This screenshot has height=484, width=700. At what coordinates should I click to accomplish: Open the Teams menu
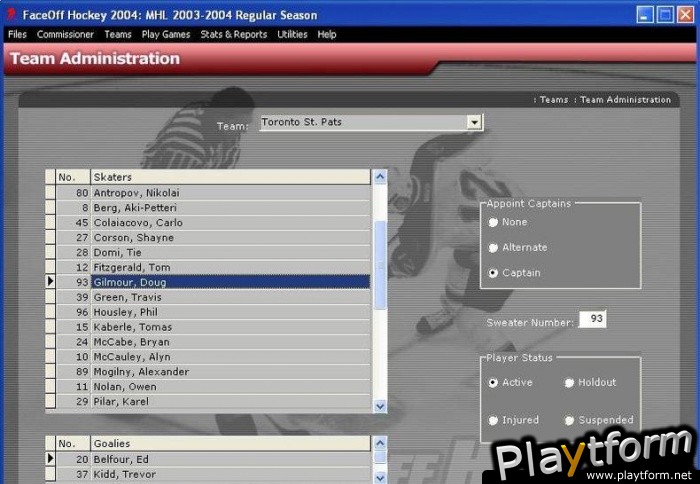point(118,34)
